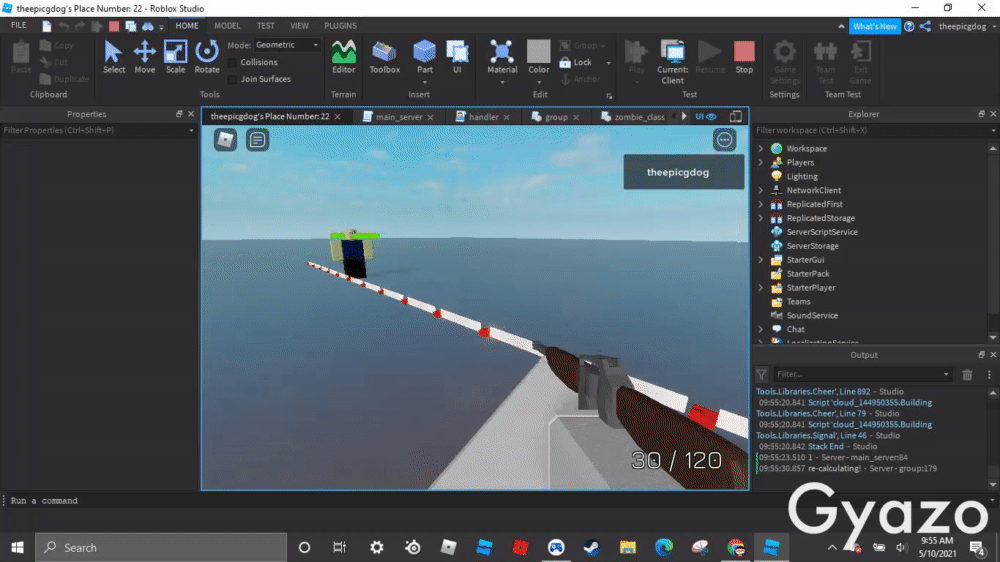
Task: Click the Lock tool
Action: point(576,62)
